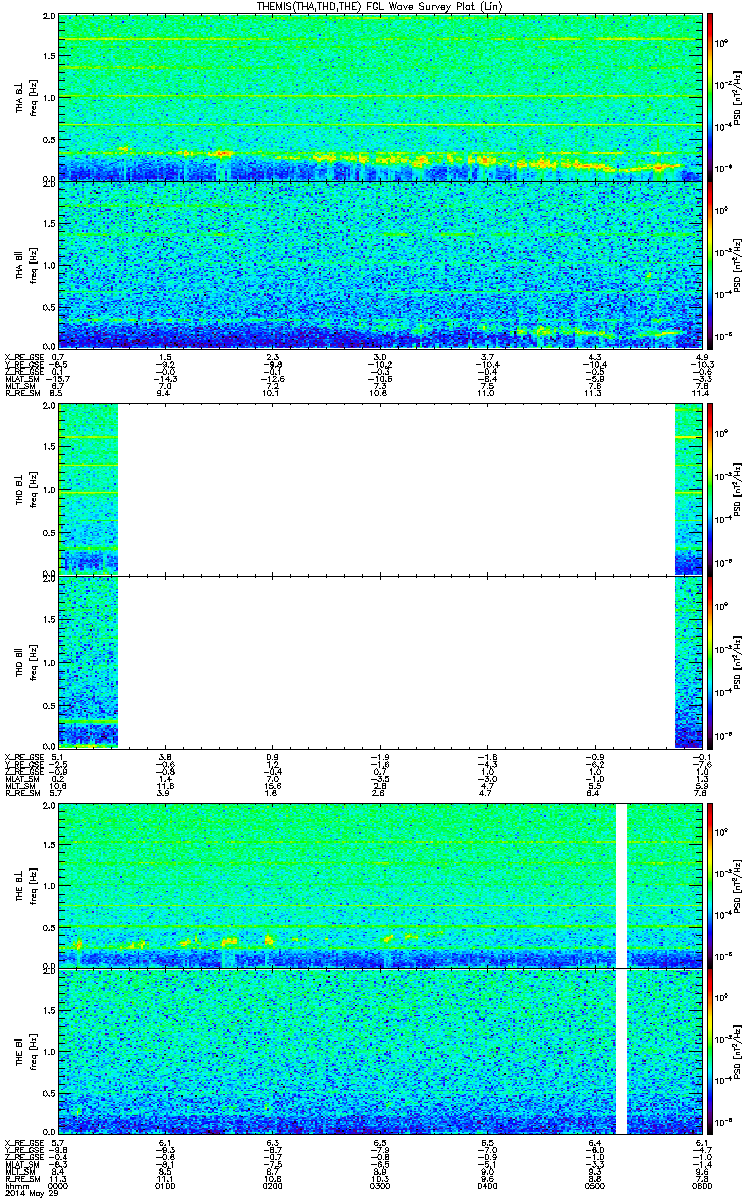
Task: Click the THA B⊥ PSD color bar
Action: 710,98
